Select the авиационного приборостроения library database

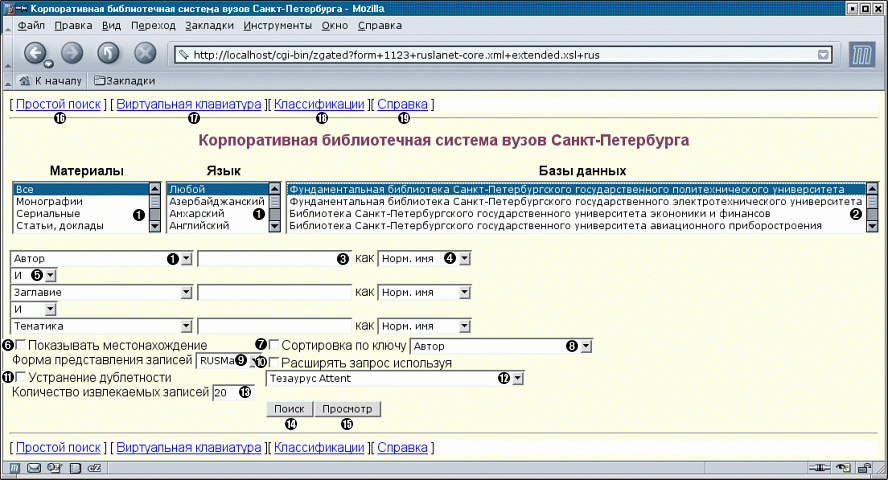(576, 225)
